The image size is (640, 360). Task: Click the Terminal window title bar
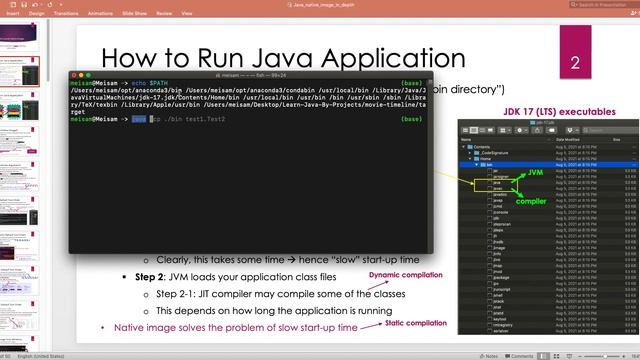[251, 76]
